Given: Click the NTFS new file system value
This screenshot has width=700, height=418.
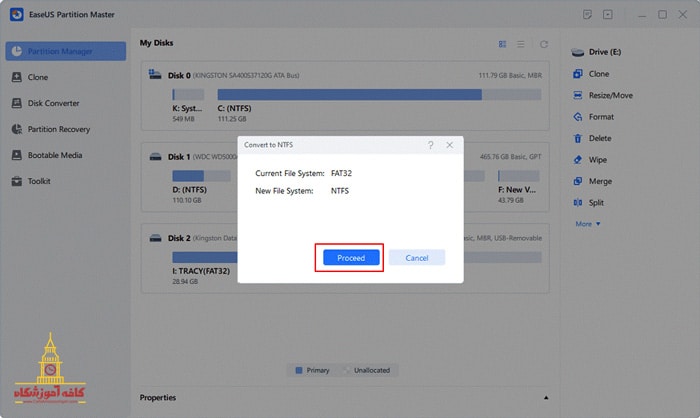Looking at the screenshot, I should [340, 191].
